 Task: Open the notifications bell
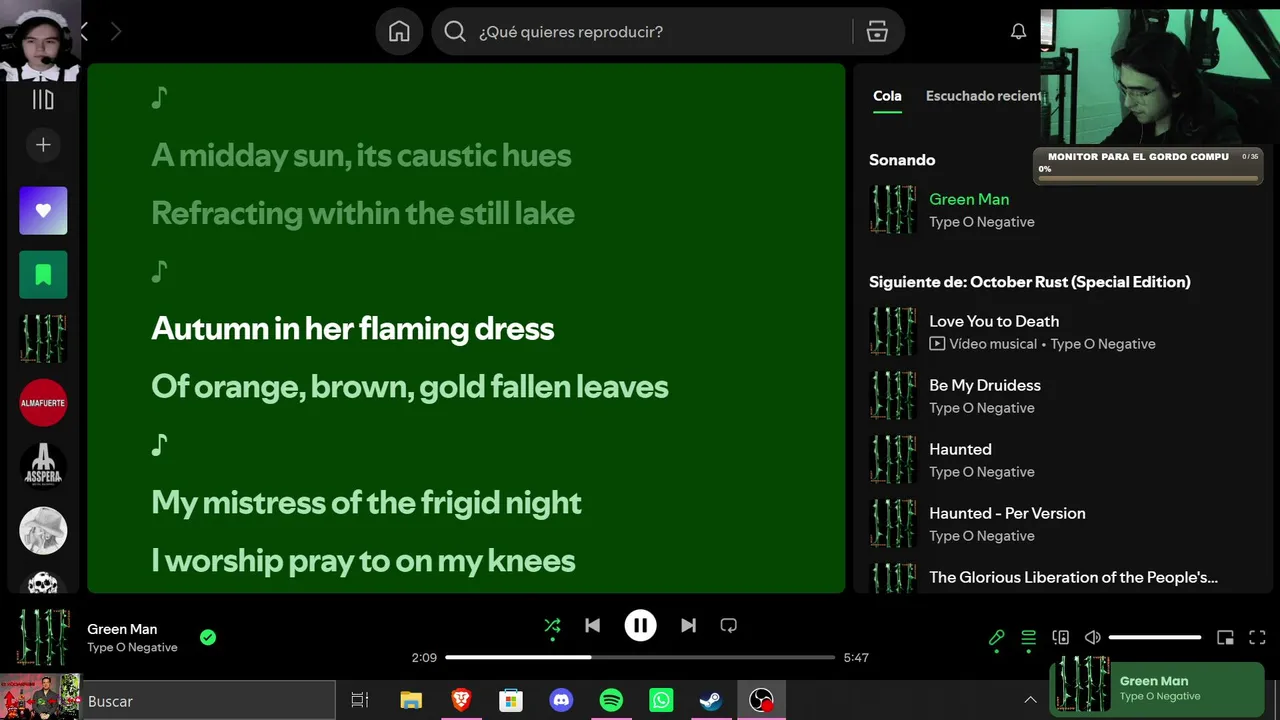[x=1018, y=32]
